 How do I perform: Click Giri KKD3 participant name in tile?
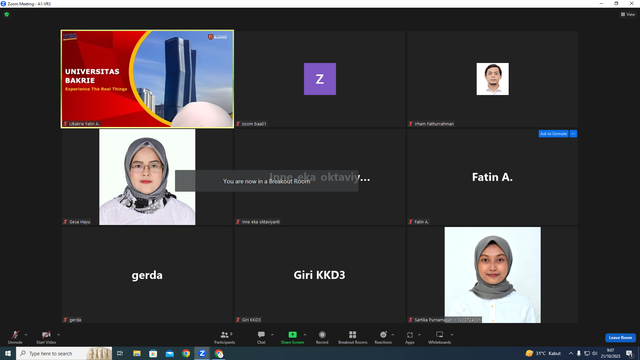pyautogui.click(x=319, y=275)
